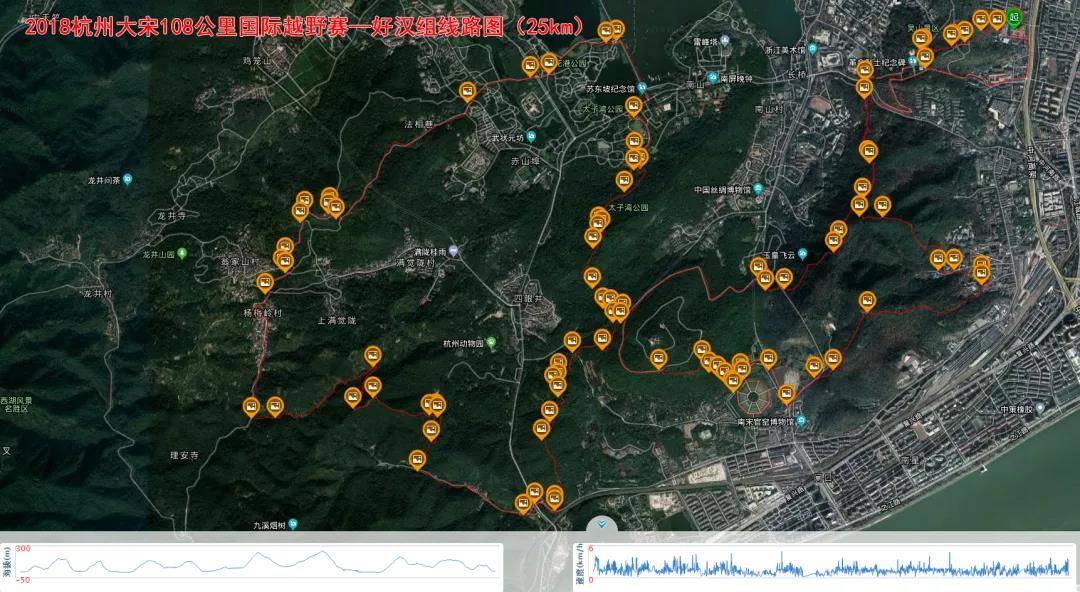Screen dimensions: 1080x592
Task: Click the 法相巷 place label
Action: [418, 125]
